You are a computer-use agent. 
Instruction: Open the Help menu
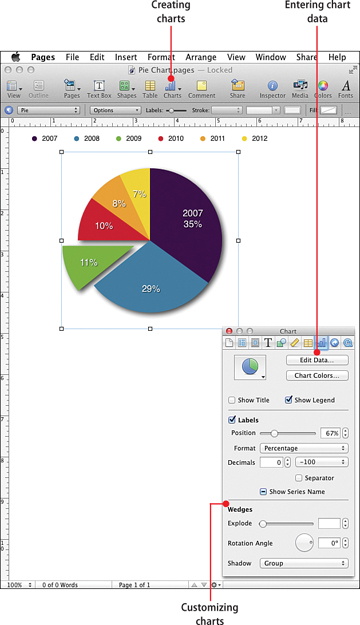pyautogui.click(x=337, y=57)
